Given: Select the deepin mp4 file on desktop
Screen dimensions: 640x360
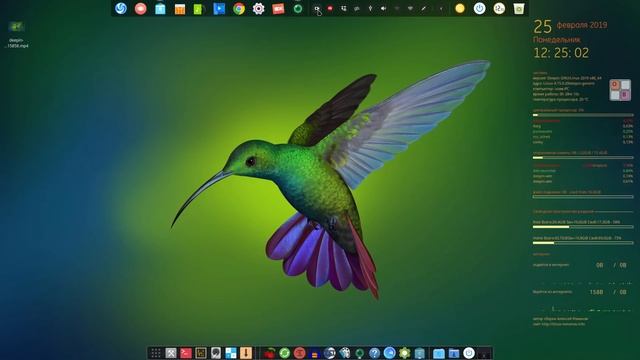Looking at the screenshot, I should pos(16,34).
